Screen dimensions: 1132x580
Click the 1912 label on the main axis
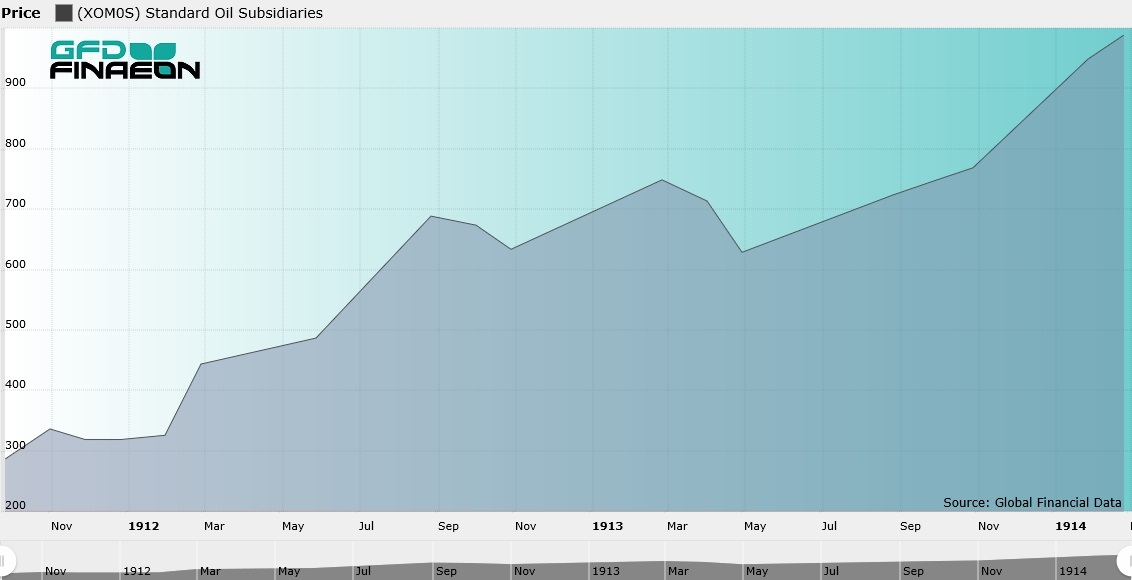pos(144,526)
